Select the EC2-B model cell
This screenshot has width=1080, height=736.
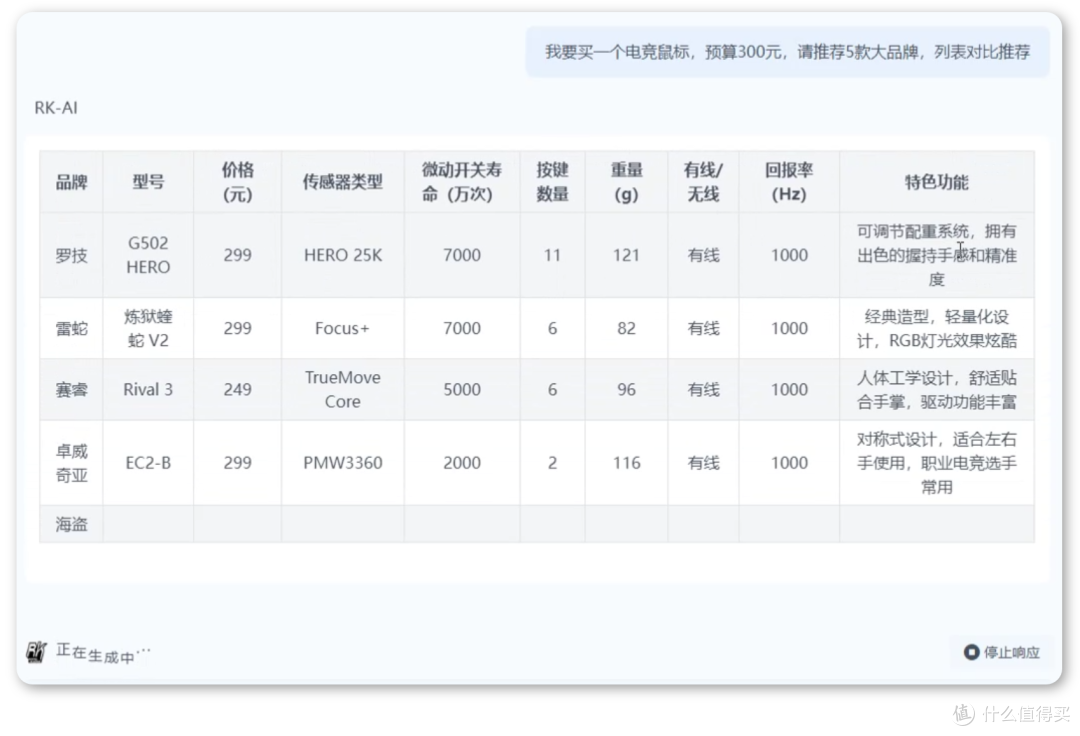pyautogui.click(x=148, y=463)
